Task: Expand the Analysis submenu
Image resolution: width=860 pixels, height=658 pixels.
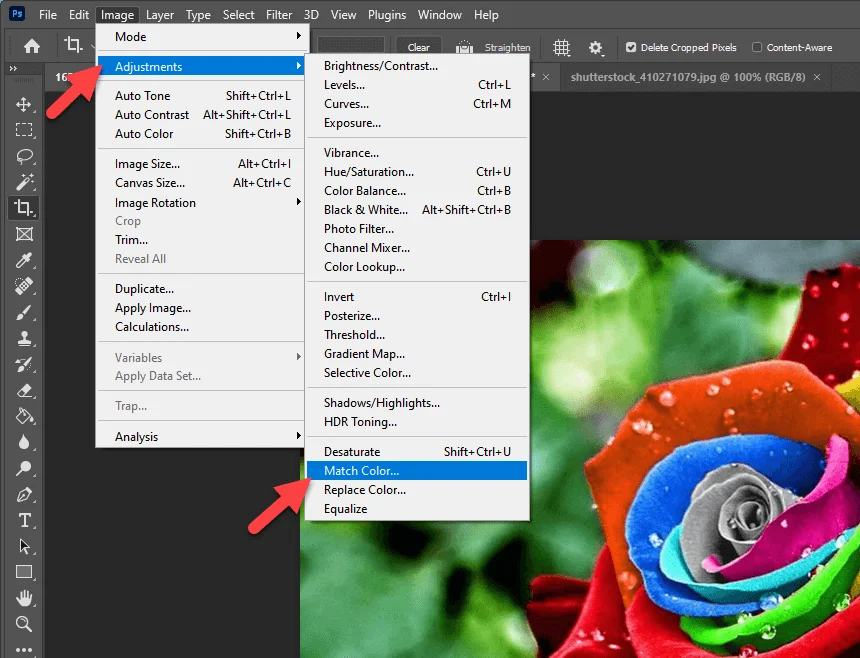Action: 201,436
